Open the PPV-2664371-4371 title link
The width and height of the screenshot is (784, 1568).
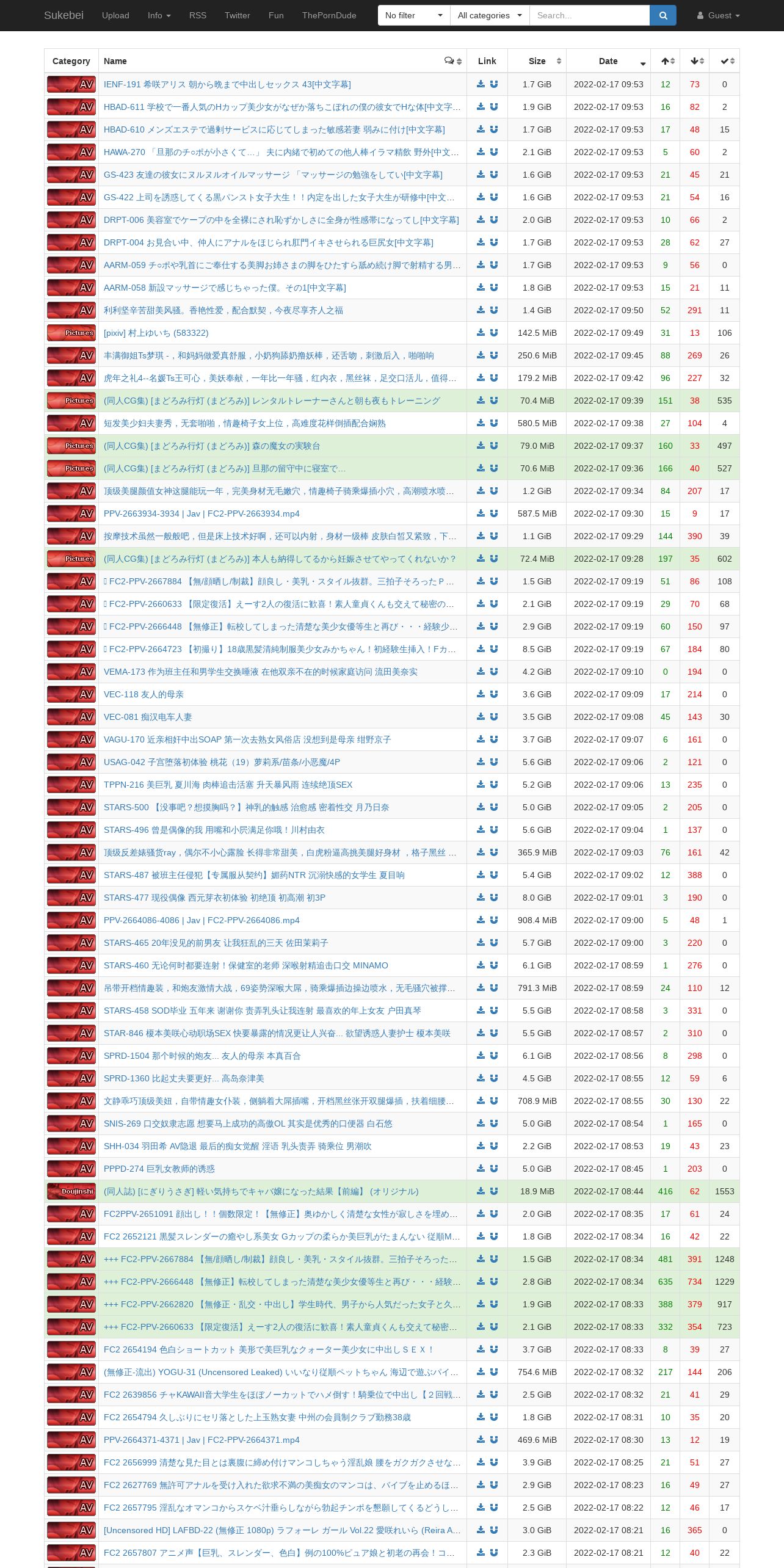[x=201, y=1440]
